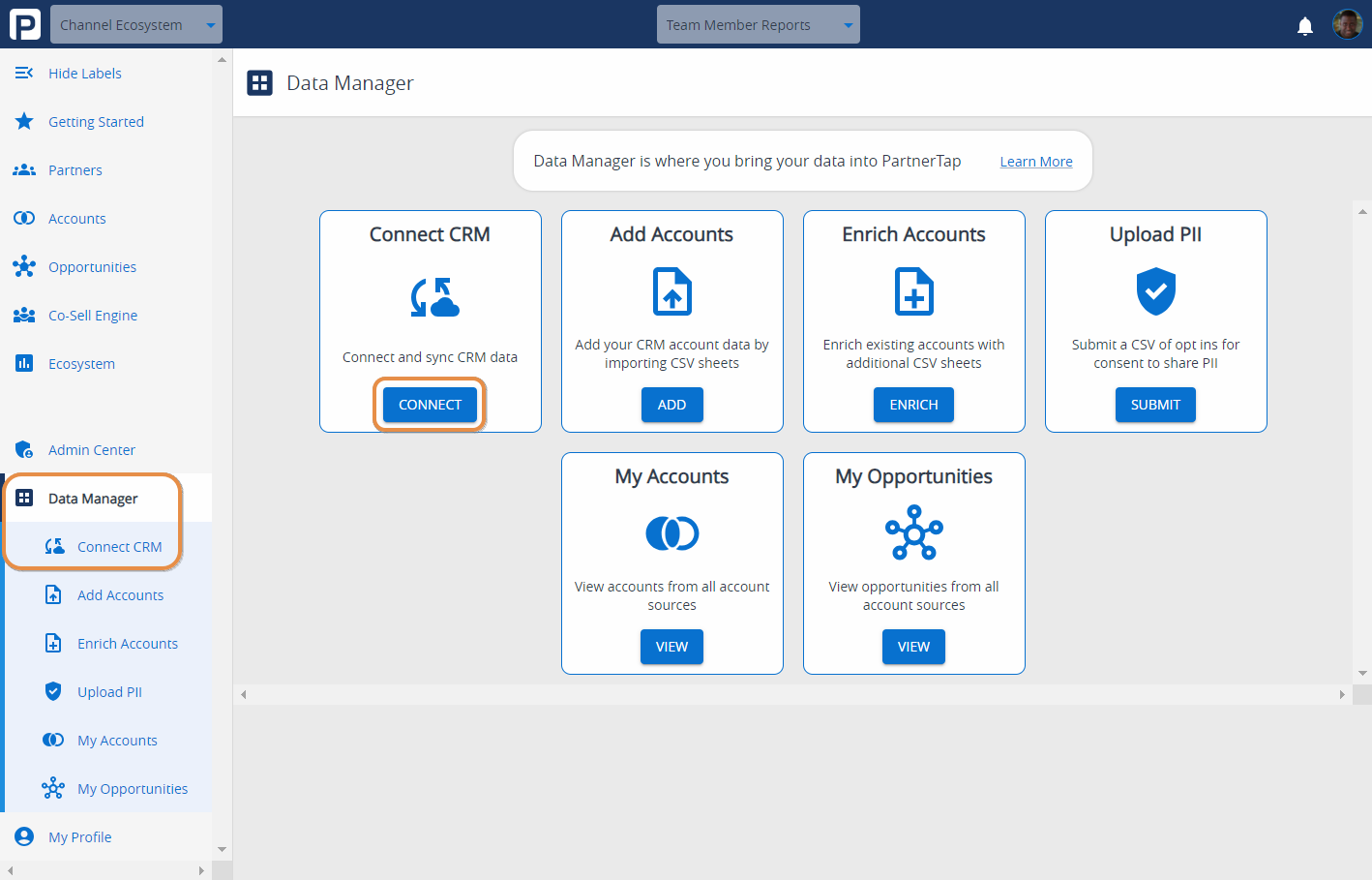Click the sidebar scroll-up arrow
This screenshot has width=1372, height=880.
click(222, 59)
